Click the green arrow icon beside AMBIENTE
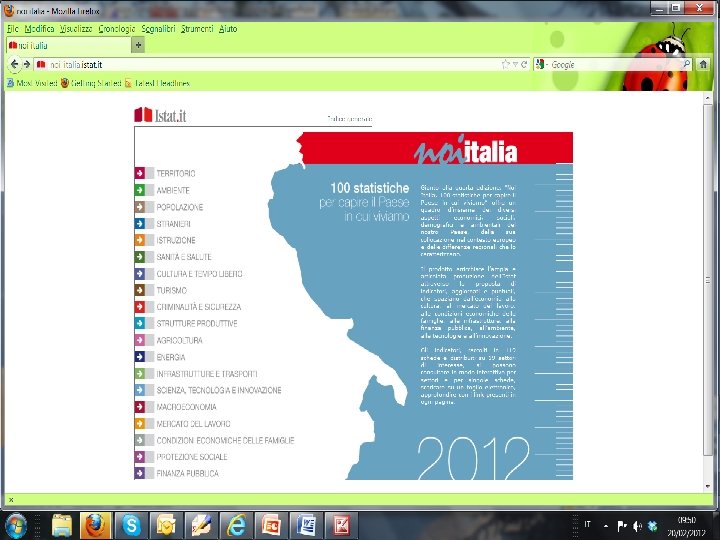This screenshot has width=720, height=540. (140, 190)
